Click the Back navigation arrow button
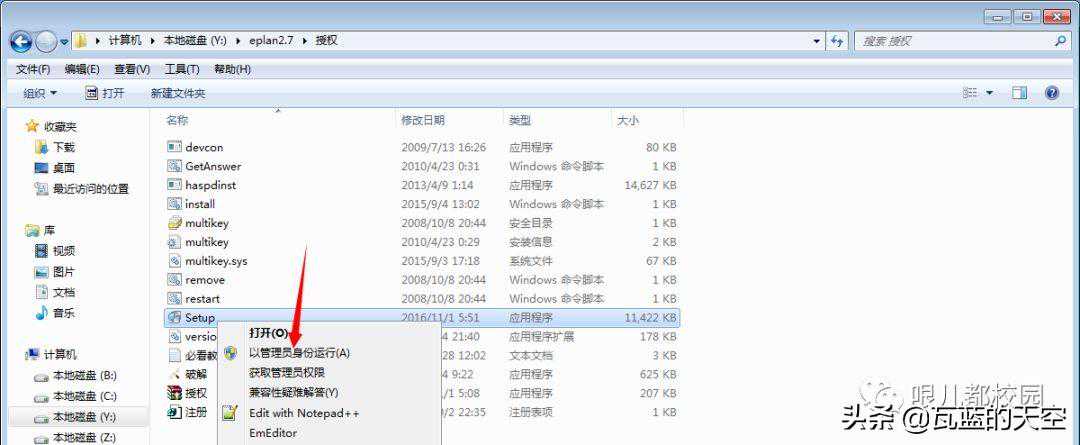Image resolution: width=1080 pixels, height=445 pixels. click(x=21, y=41)
